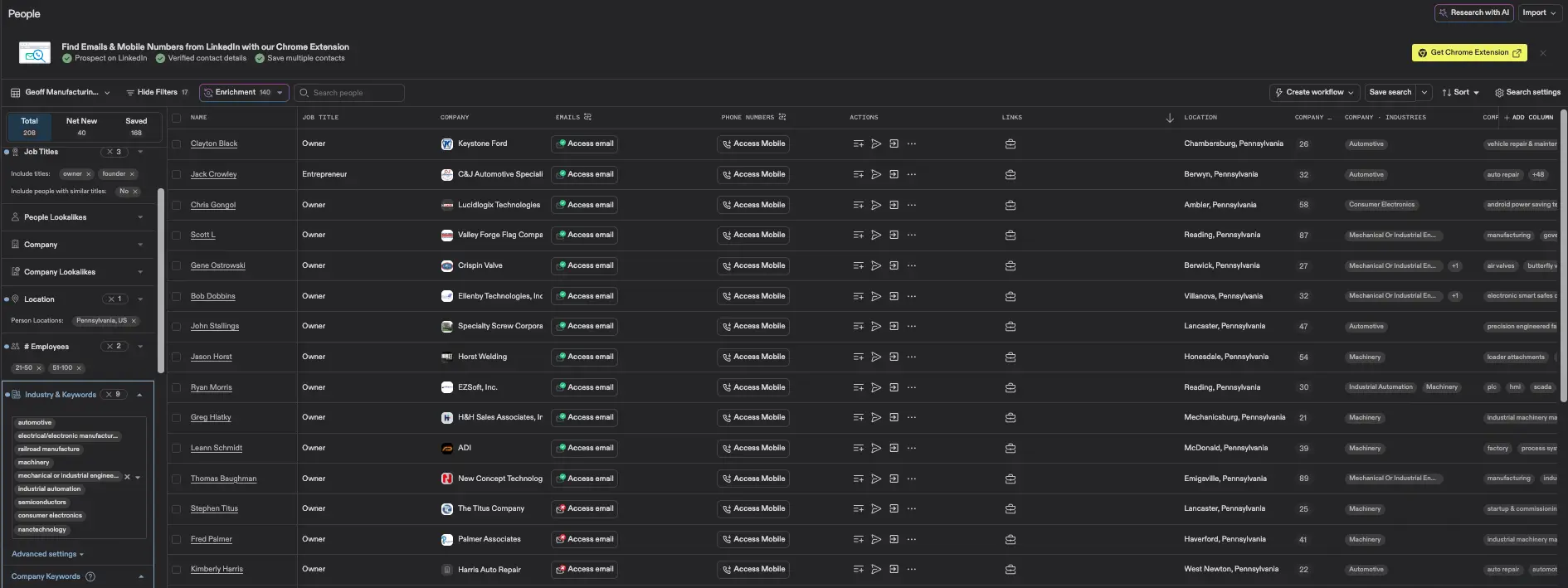Switch to the Net New tab
Image resolution: width=1568 pixels, height=588 pixels.
click(81, 126)
